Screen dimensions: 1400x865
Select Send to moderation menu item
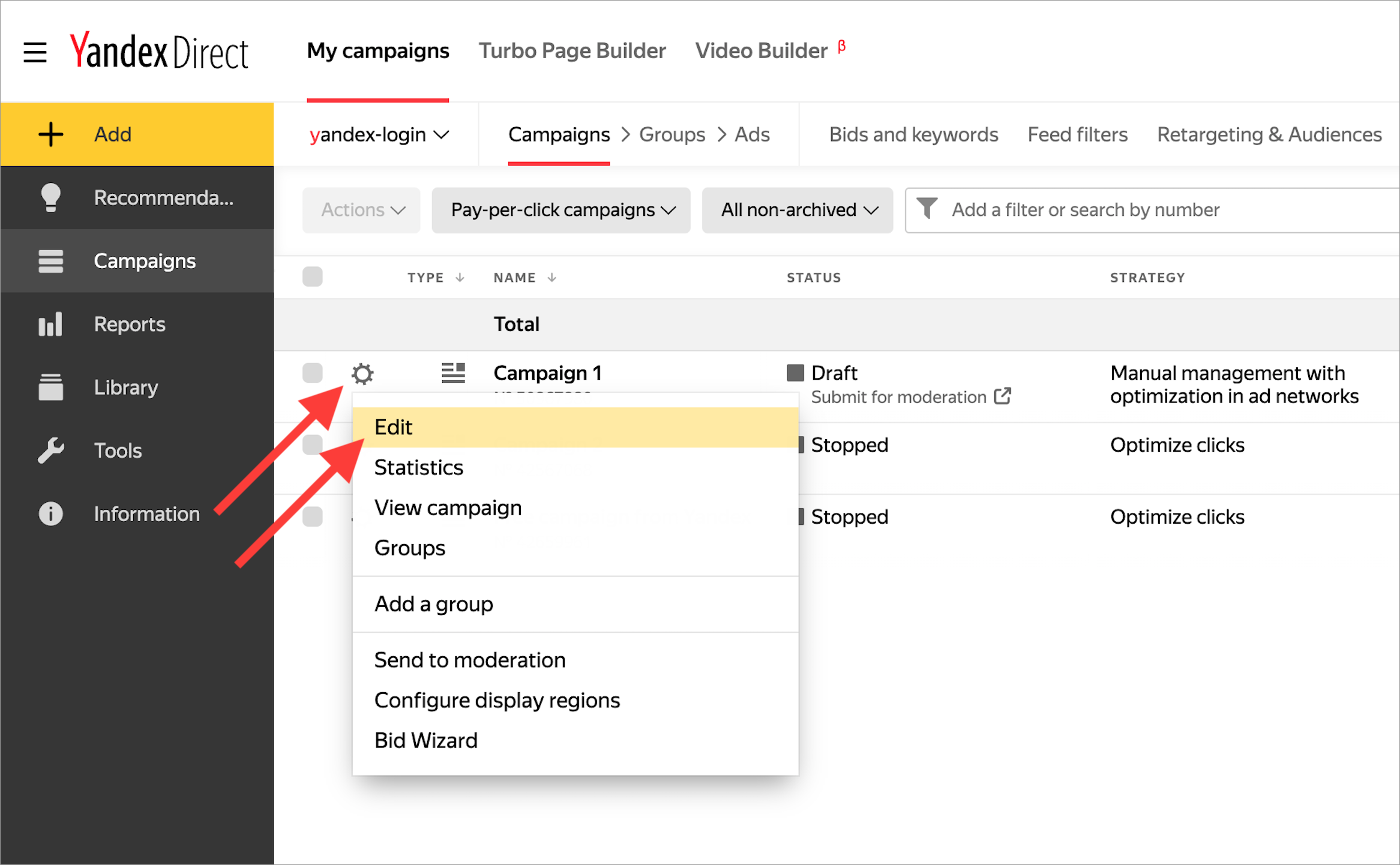point(575,660)
